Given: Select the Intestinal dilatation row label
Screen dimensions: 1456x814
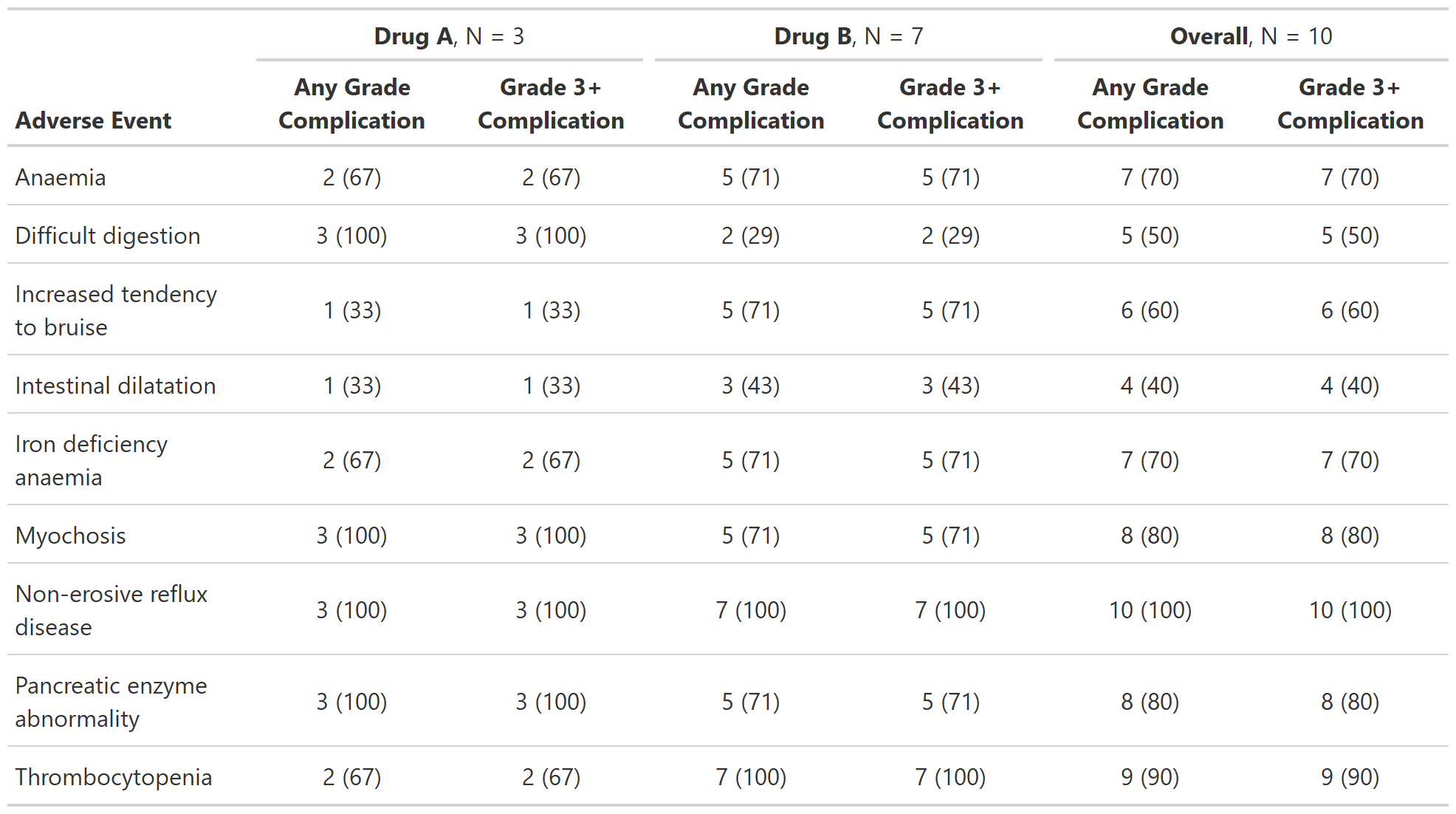Looking at the screenshot, I should coord(115,386).
